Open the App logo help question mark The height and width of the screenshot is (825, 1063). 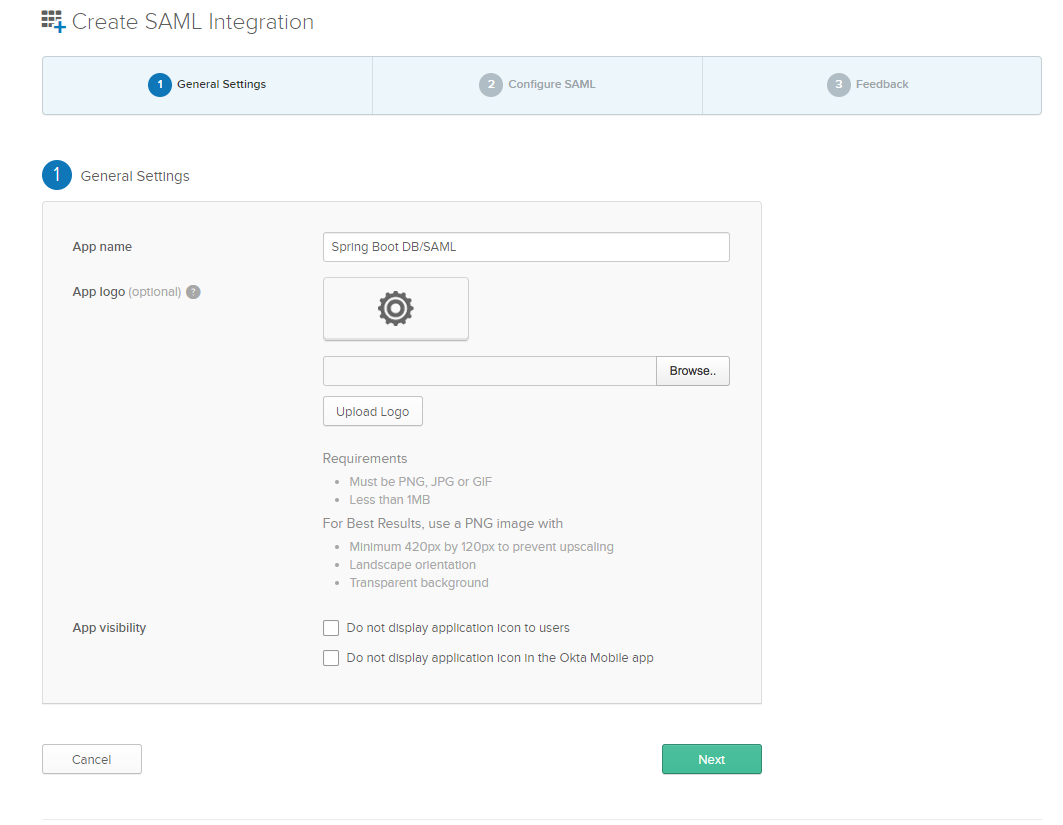(x=194, y=292)
